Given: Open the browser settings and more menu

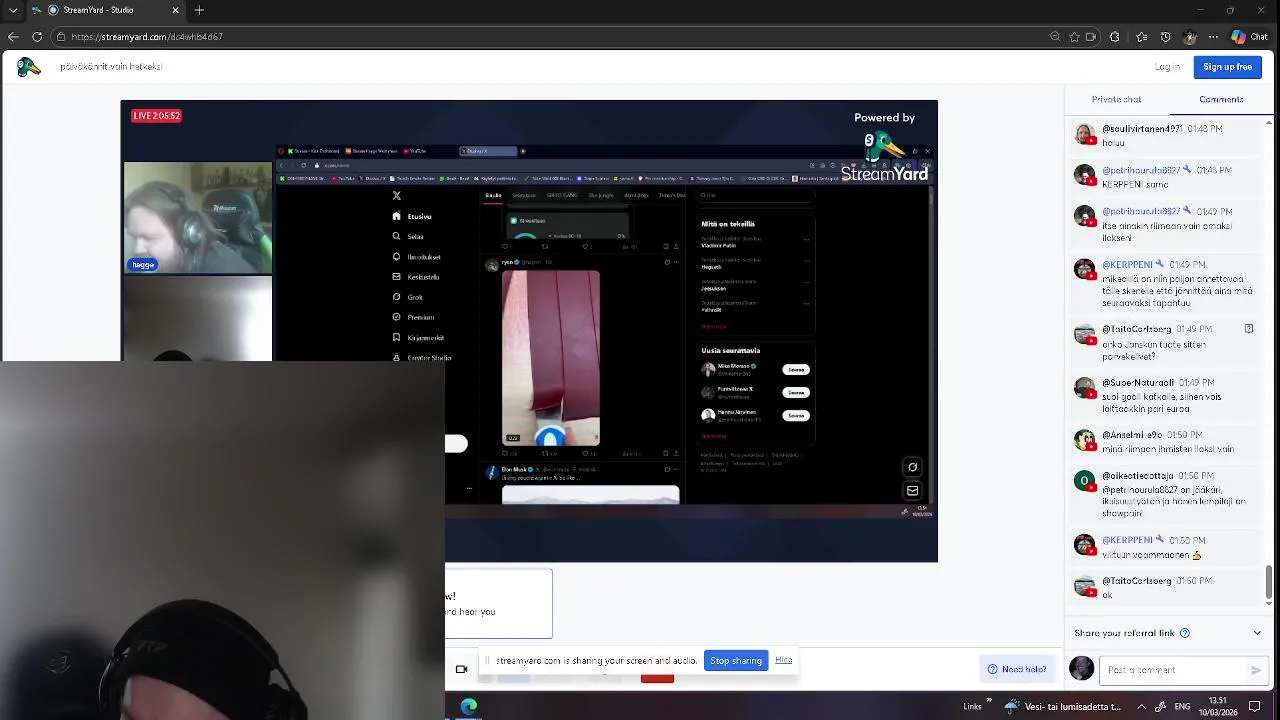Looking at the screenshot, I should (1213, 37).
